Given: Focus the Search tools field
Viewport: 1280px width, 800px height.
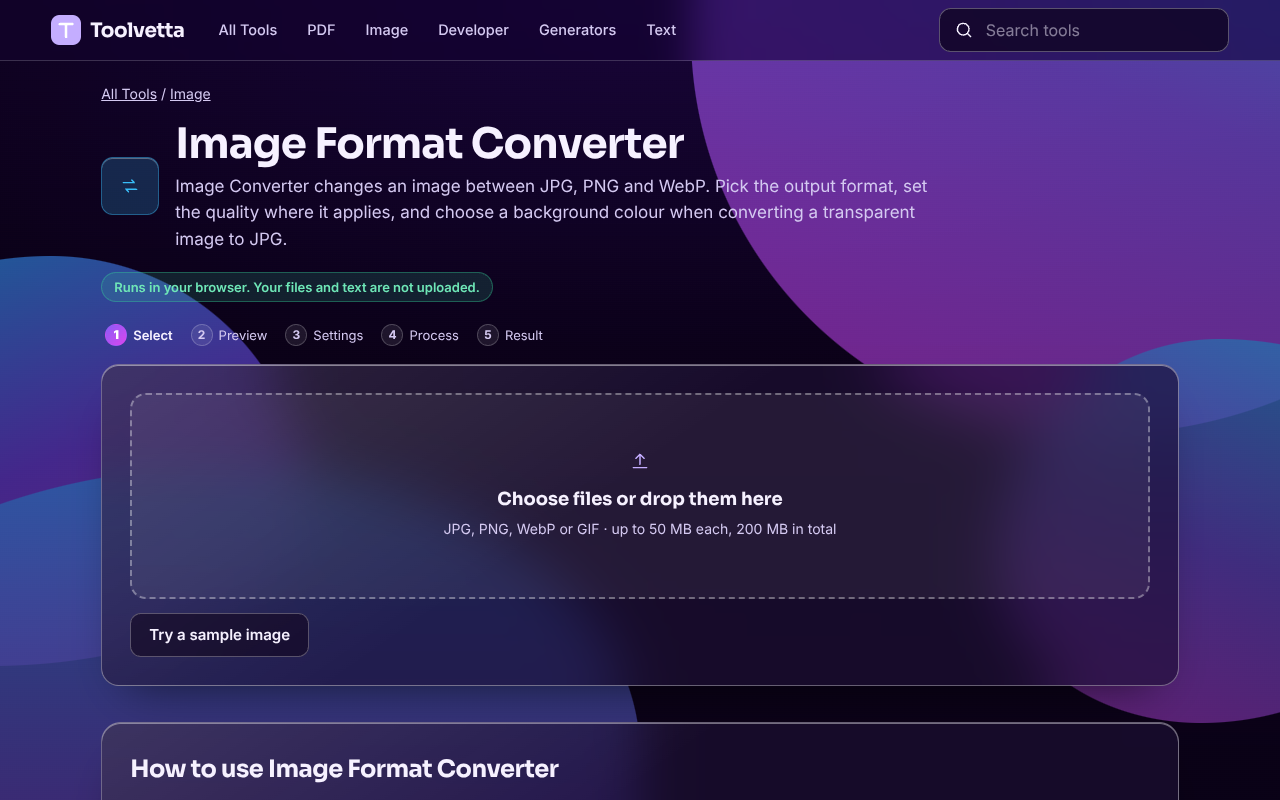Looking at the screenshot, I should click(x=1084, y=30).
